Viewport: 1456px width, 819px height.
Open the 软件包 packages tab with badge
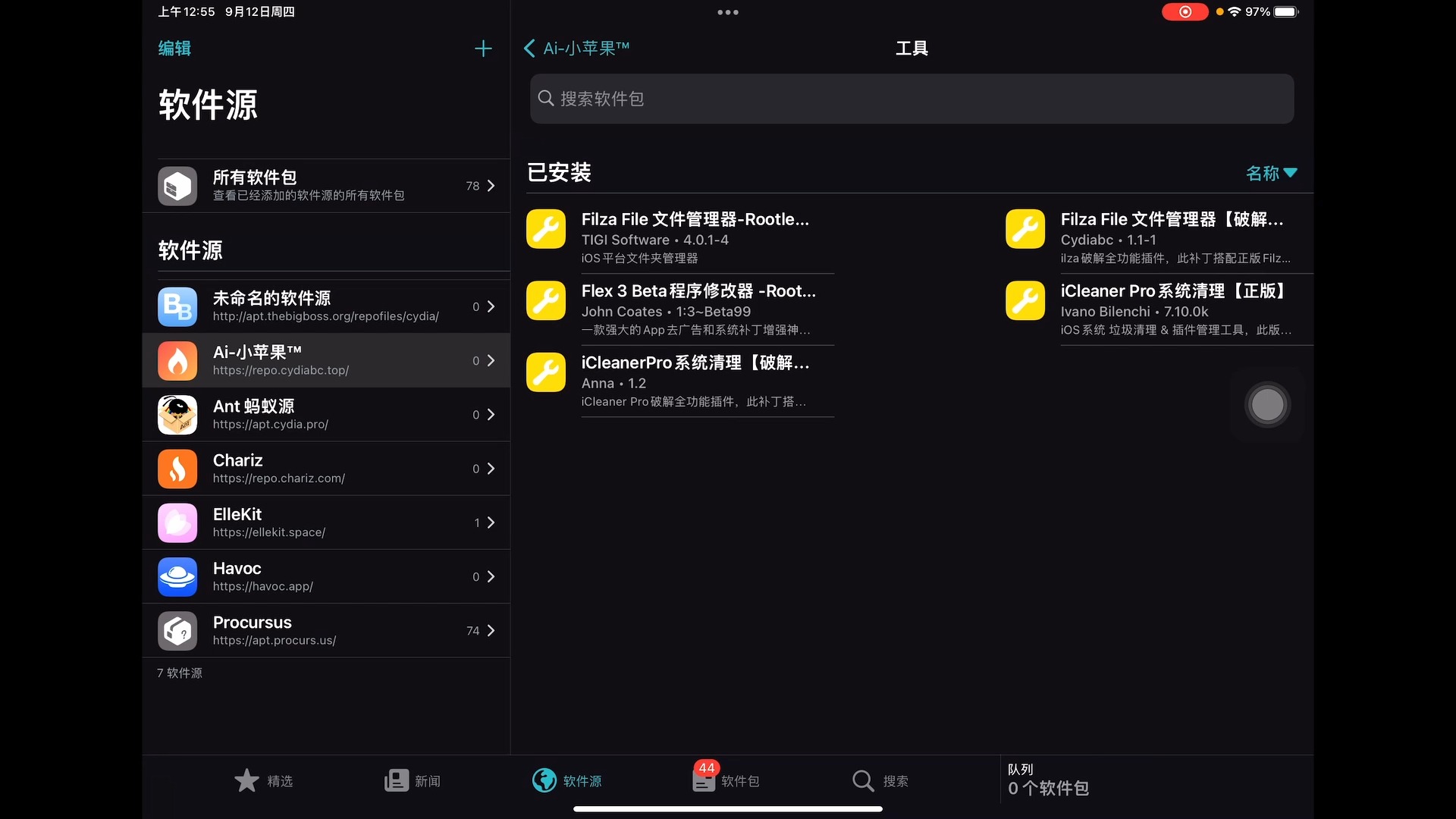725,779
